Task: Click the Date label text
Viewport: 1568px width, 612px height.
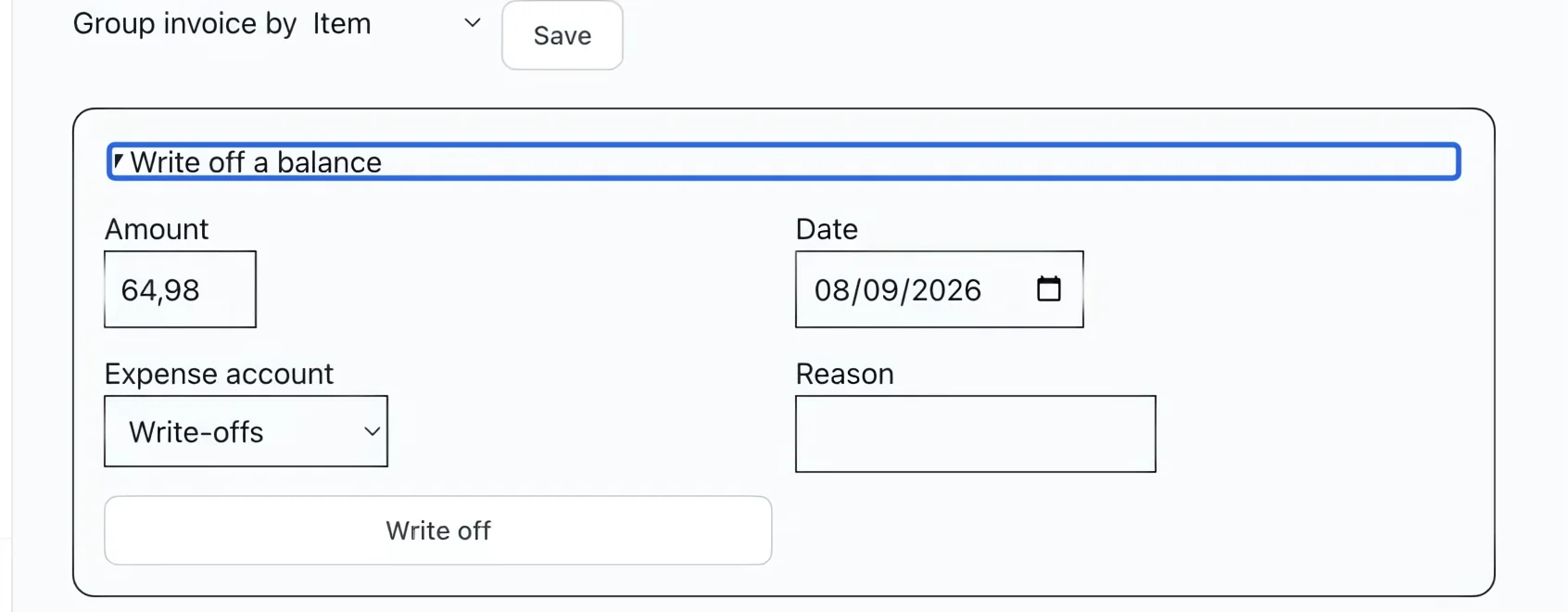Action: (827, 229)
